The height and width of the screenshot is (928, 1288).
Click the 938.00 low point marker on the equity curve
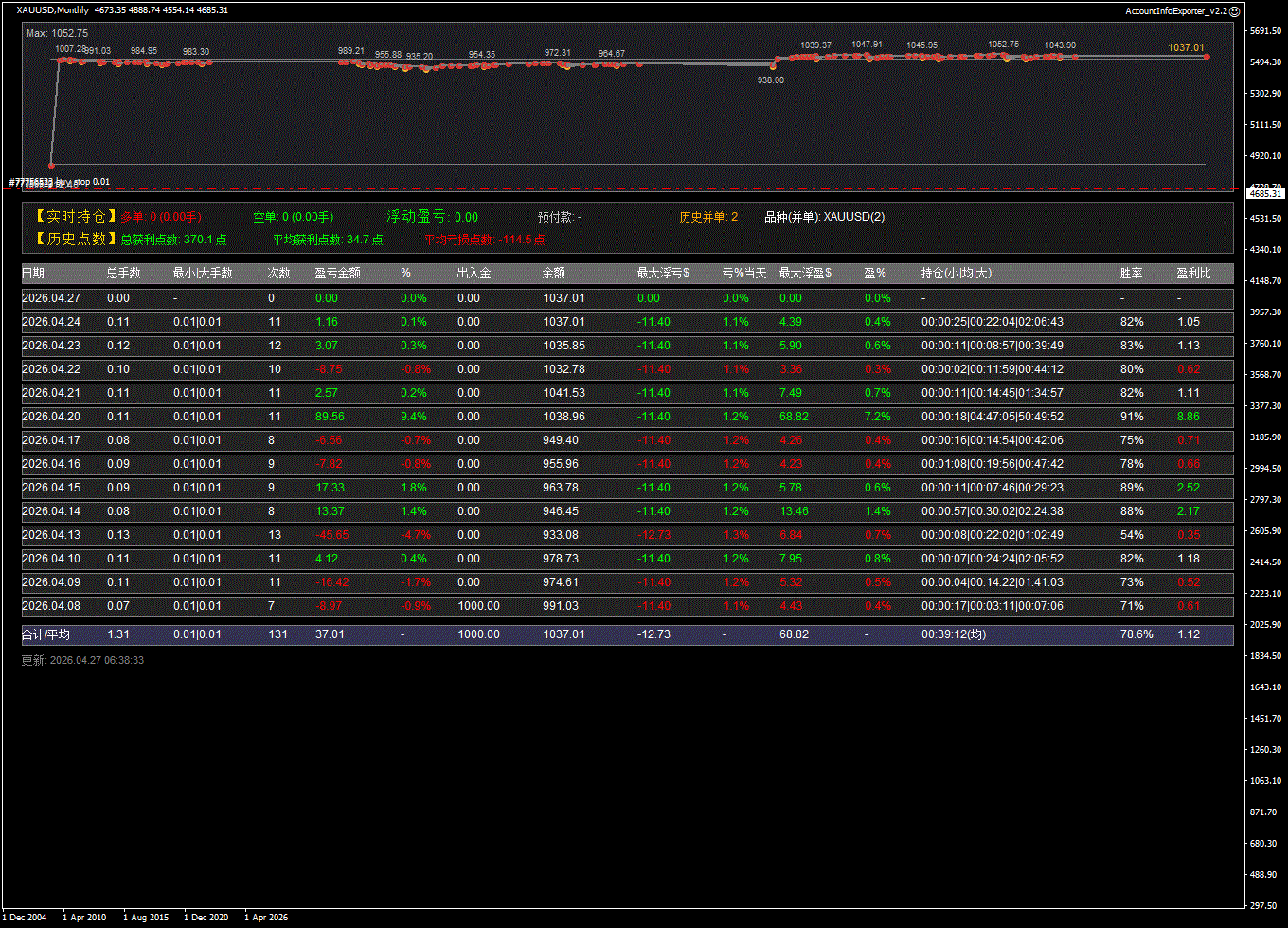tap(774, 67)
